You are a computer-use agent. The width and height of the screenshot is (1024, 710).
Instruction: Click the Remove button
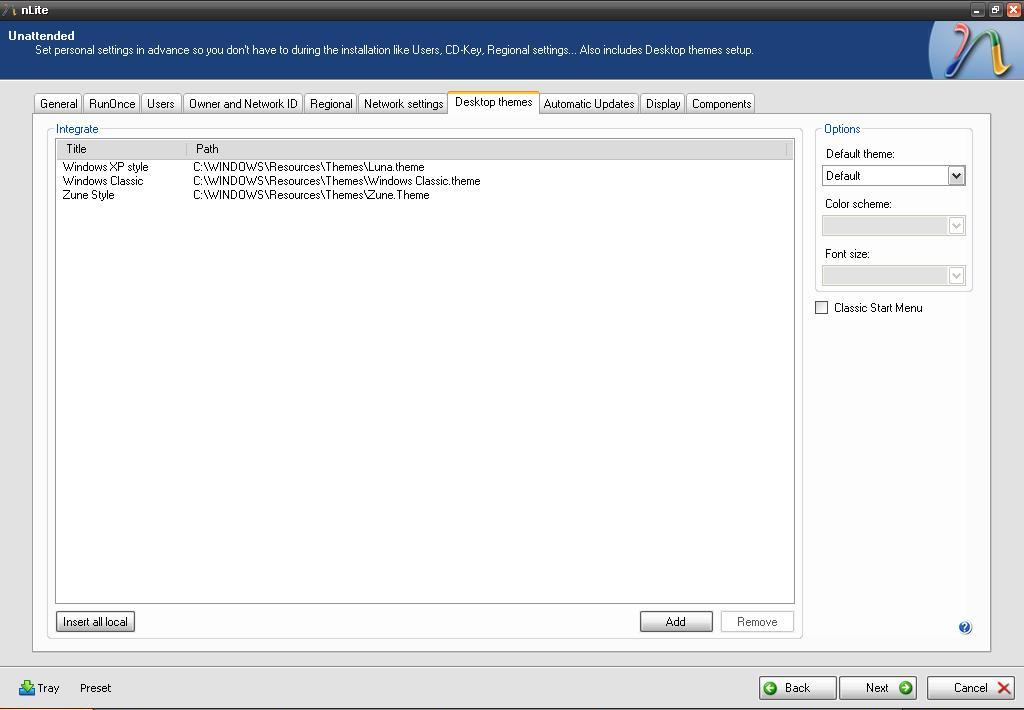pyautogui.click(x=757, y=622)
